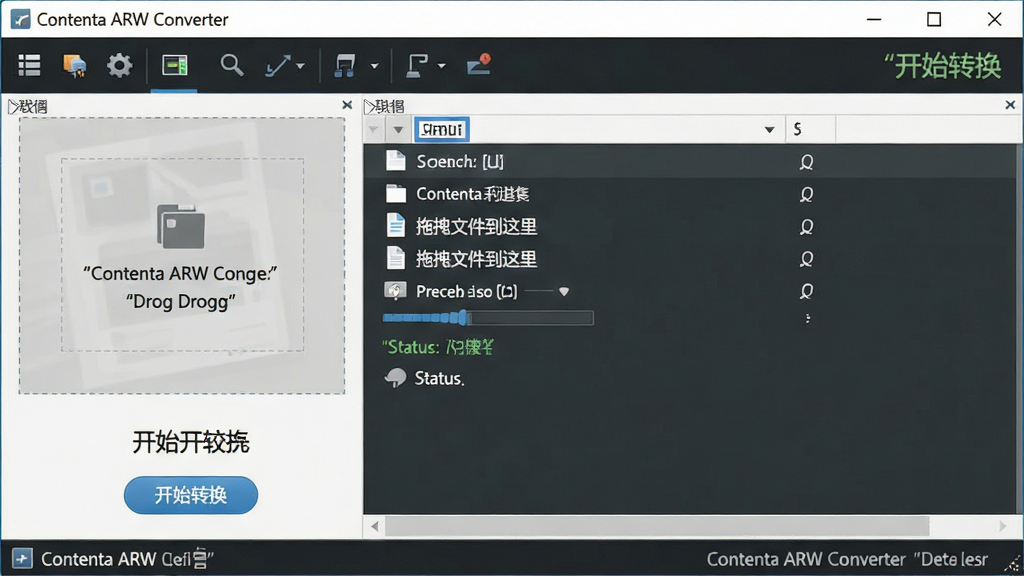The width and height of the screenshot is (1024, 576).
Task: Click the monitor stand toolbar icon
Action: pyautogui.click(x=417, y=65)
